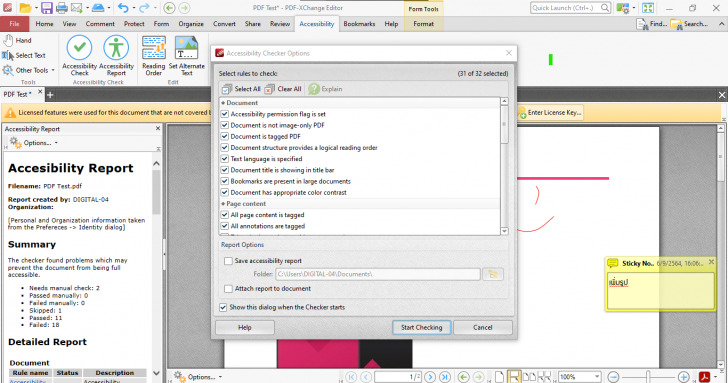Image resolution: width=728 pixels, height=383 pixels.
Task: Zoom in with plus icon
Action: click(x=683, y=377)
